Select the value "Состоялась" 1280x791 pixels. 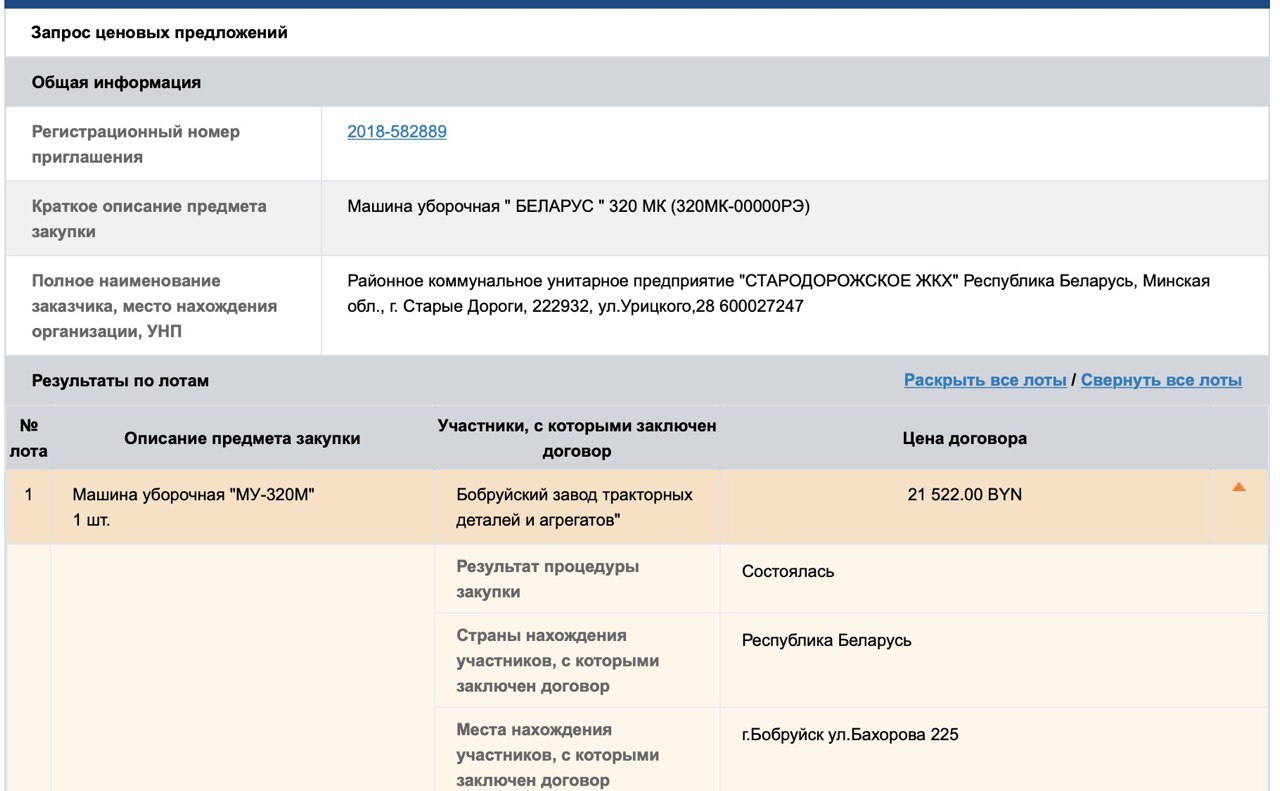pyautogui.click(x=788, y=571)
